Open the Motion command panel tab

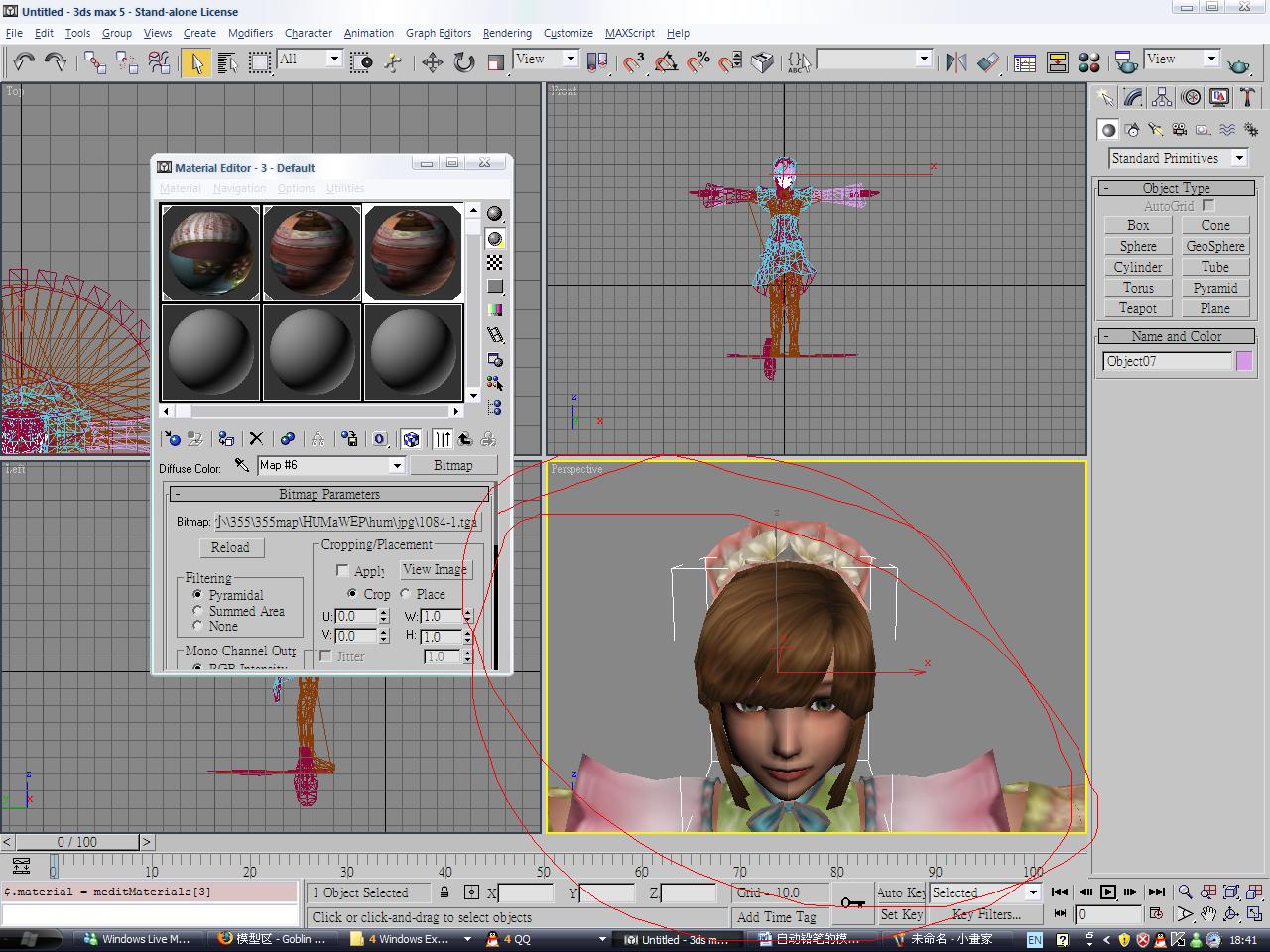click(1191, 97)
